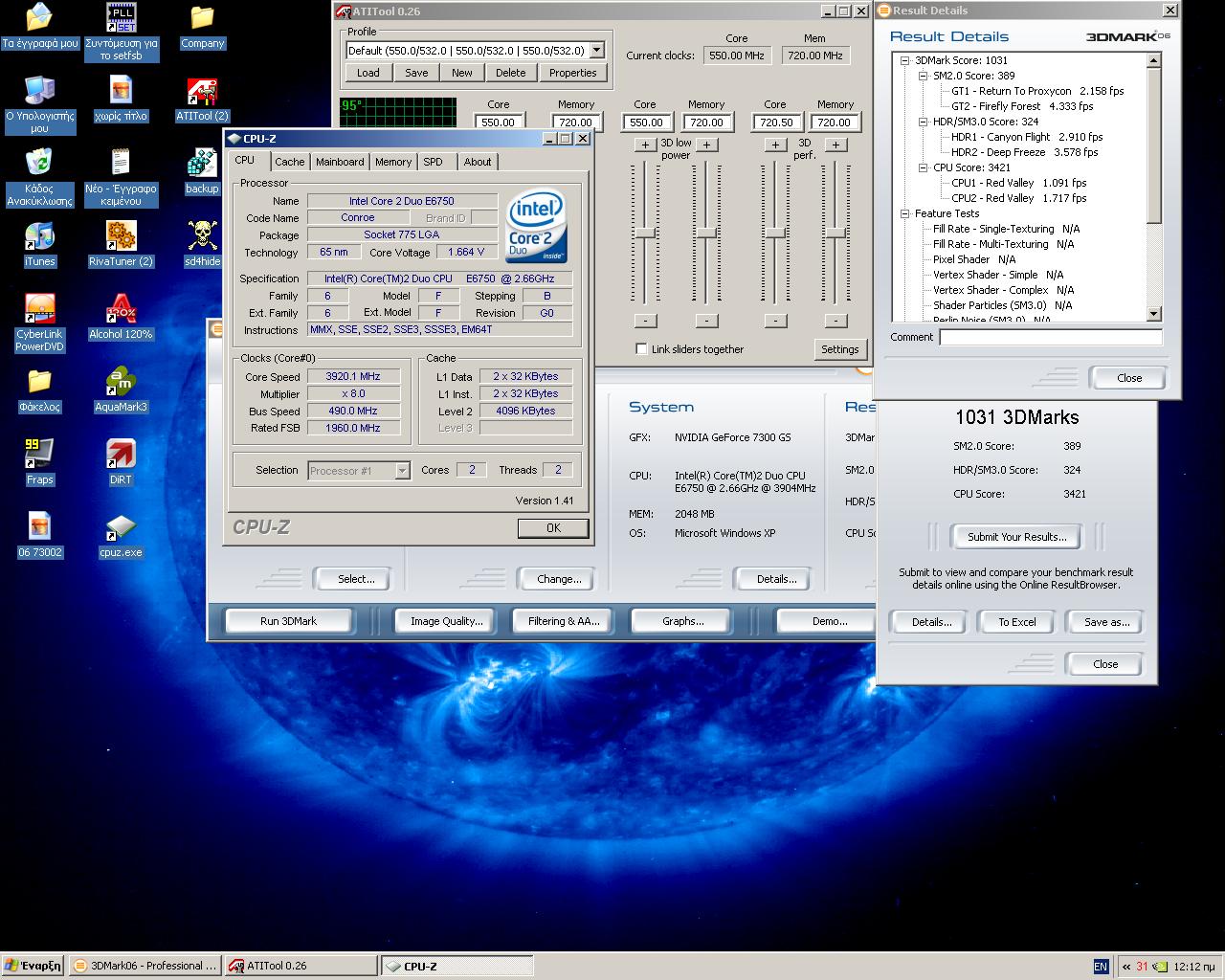Click Load button in ATITool

click(x=368, y=73)
